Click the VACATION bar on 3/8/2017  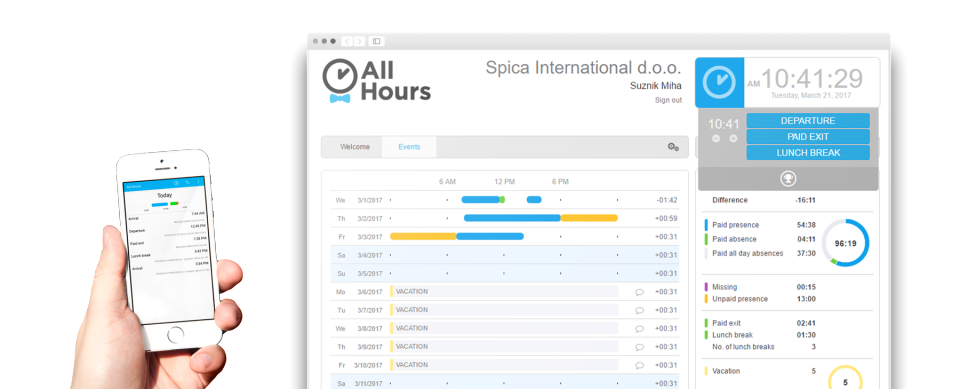coord(504,328)
